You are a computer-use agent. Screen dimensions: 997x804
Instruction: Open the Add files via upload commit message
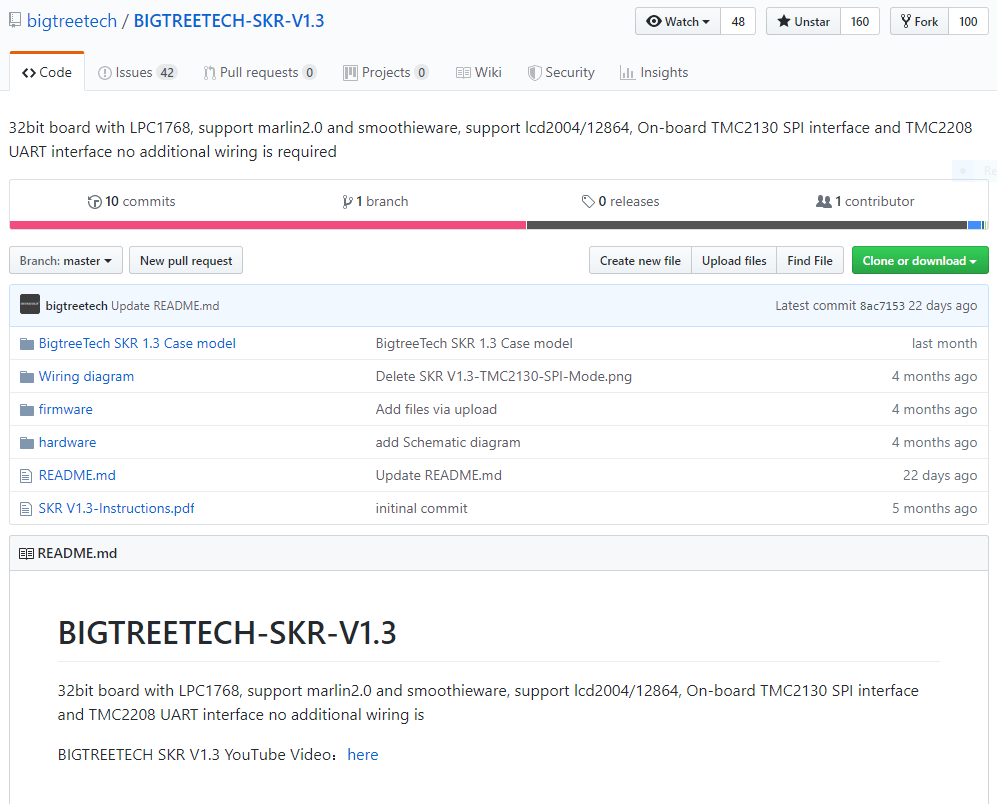[x=436, y=410]
